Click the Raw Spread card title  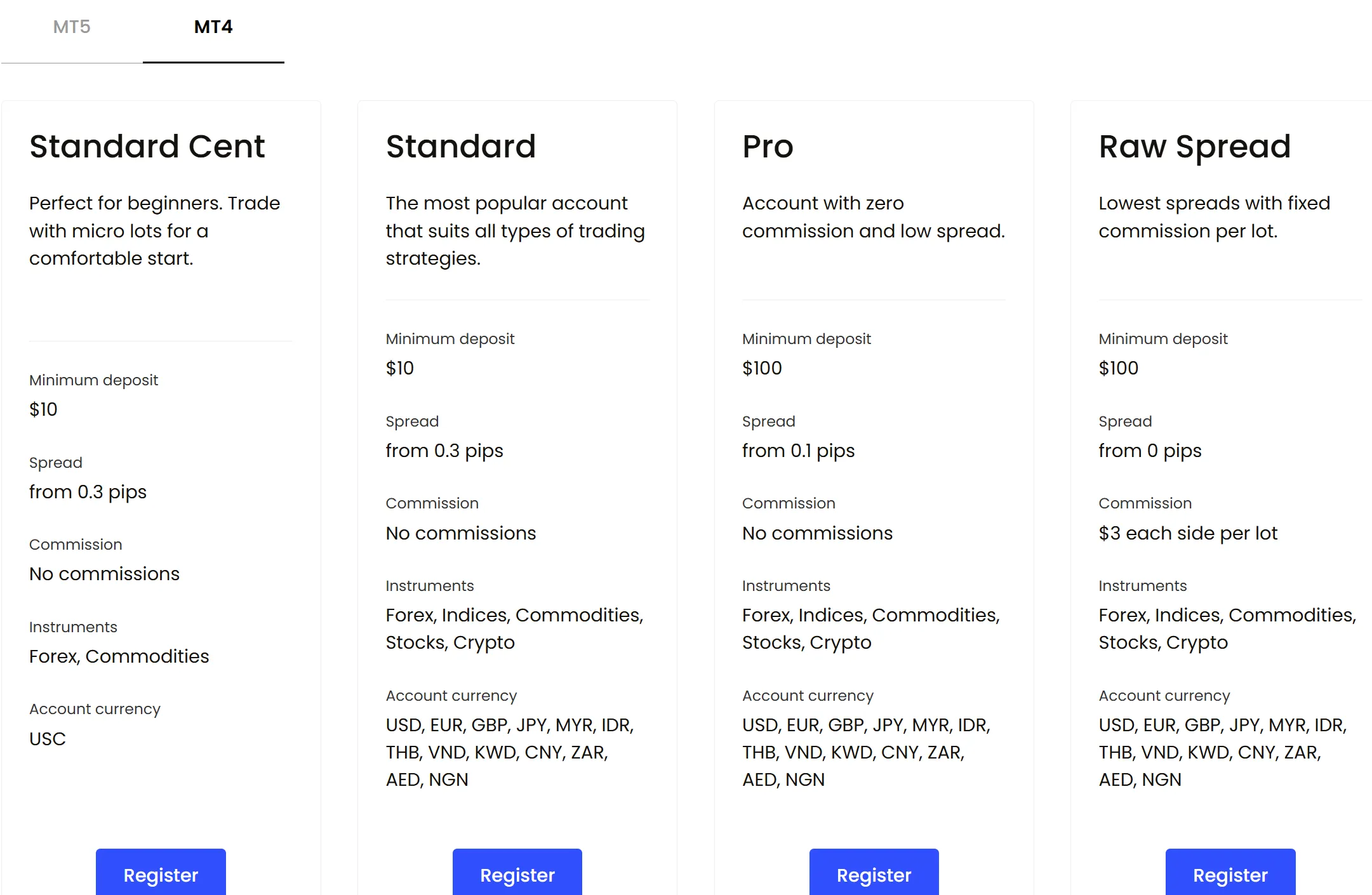[x=1194, y=147]
